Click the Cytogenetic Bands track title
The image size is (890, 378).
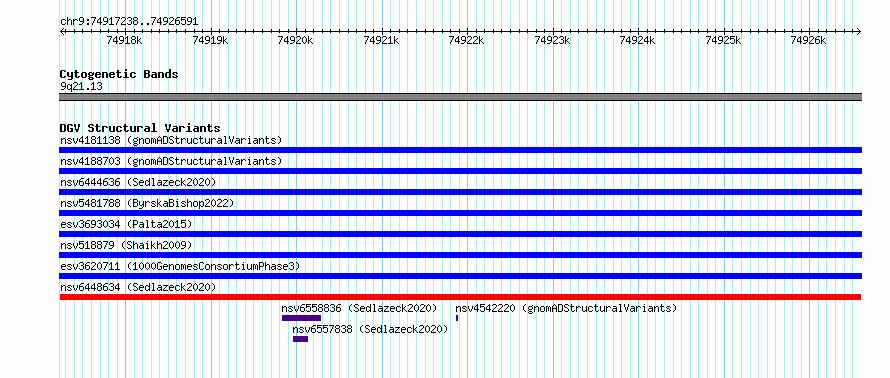119,74
